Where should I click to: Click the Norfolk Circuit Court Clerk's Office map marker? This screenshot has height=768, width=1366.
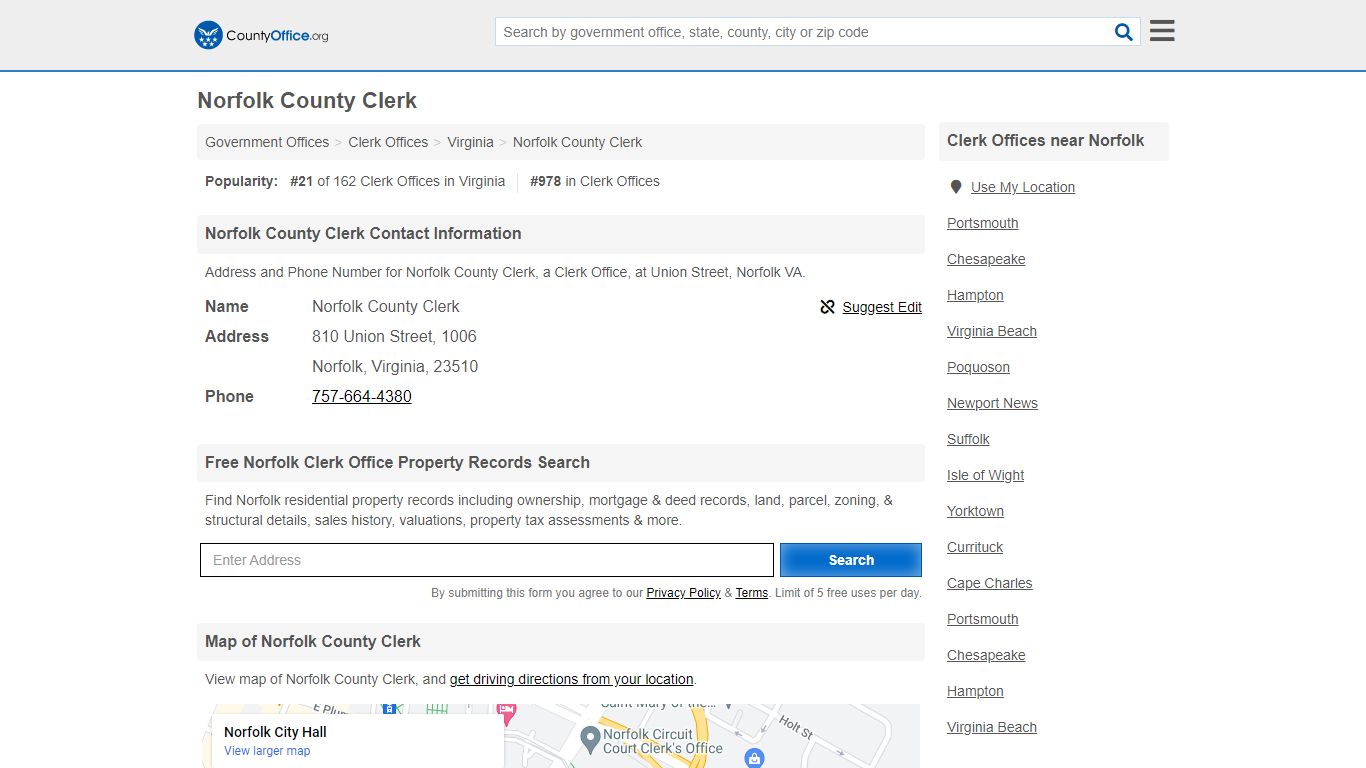[x=590, y=740]
